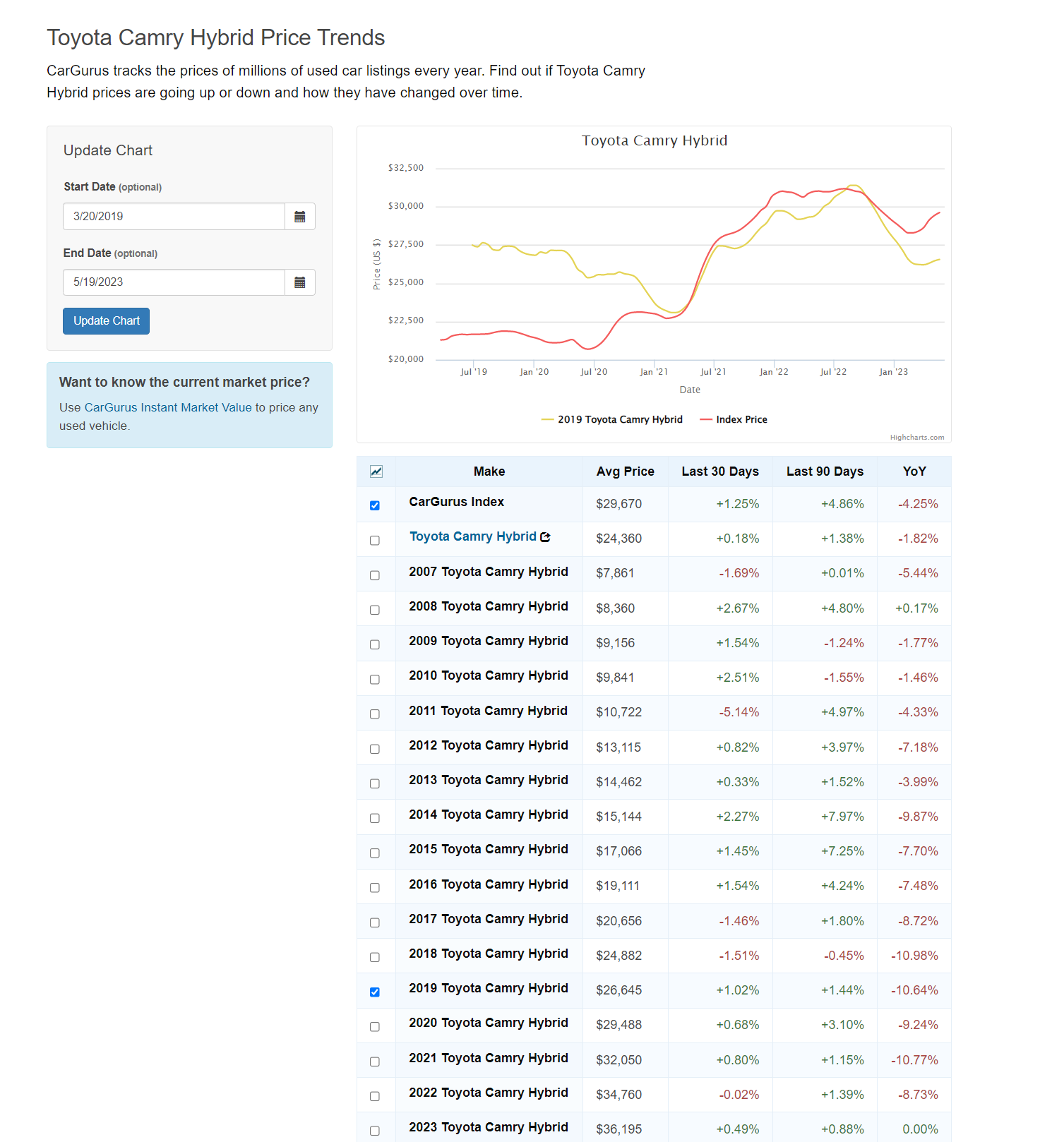Open the End Date calendar picker
The width and height of the screenshot is (1064, 1142).
[x=300, y=282]
